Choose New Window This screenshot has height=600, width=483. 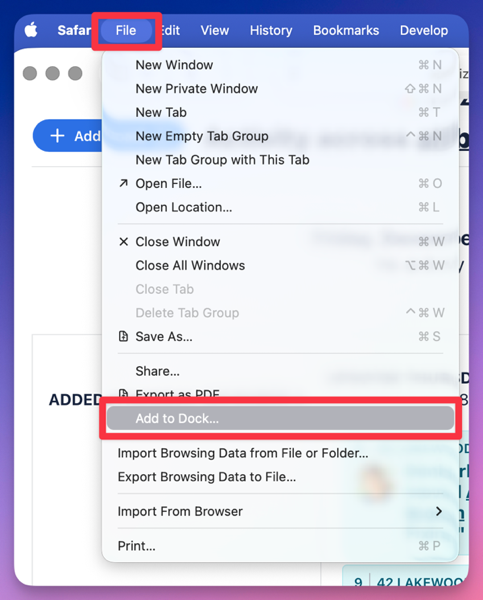[280, 65]
